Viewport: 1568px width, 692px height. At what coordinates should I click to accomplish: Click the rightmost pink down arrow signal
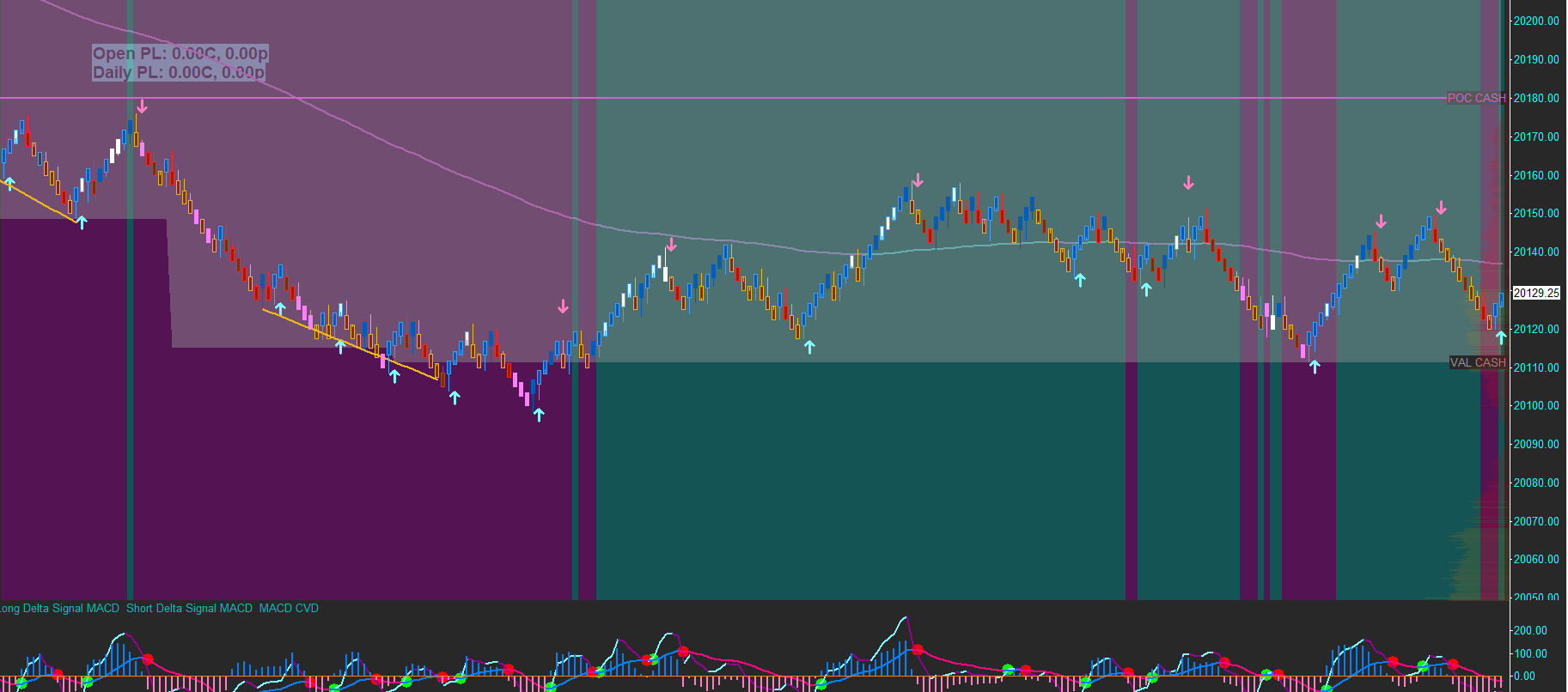1442,208
